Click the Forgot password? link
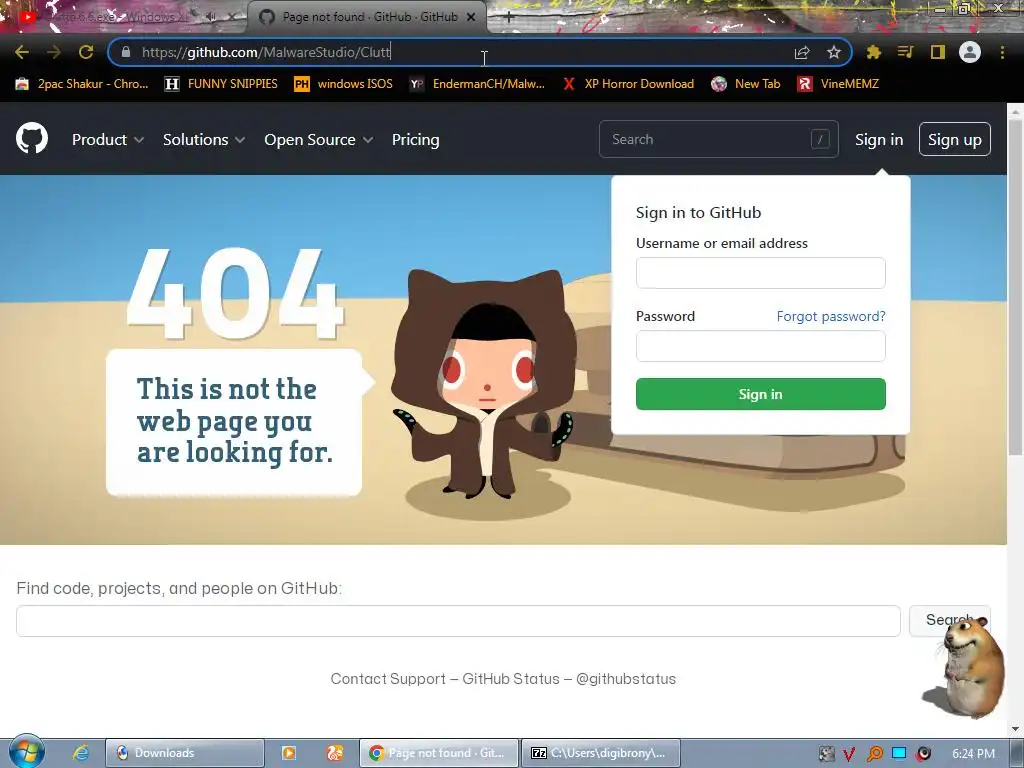 pos(831,316)
